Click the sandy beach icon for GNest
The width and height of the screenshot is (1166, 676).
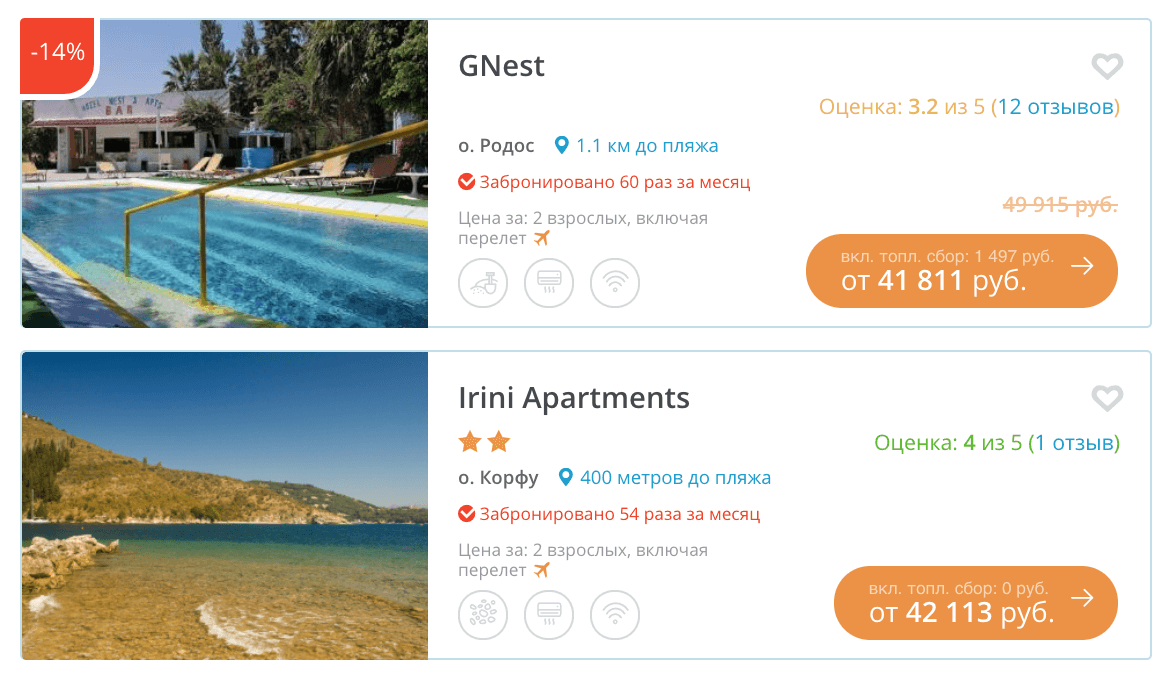point(483,283)
